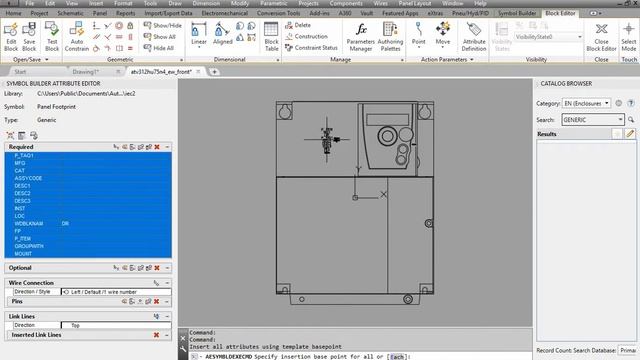Viewport: 640px width, 360px height.
Task: Select the P_TAG1 attribute row
Action: point(88,156)
